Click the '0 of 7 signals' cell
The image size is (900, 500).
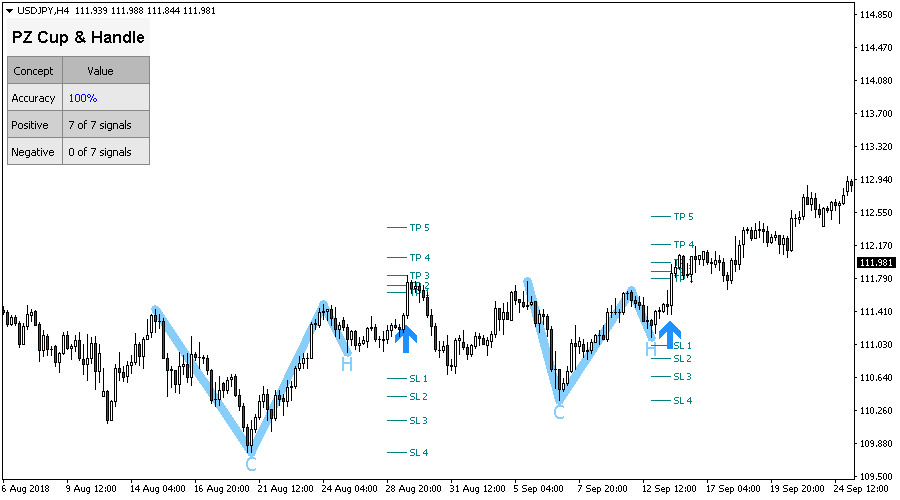point(100,152)
